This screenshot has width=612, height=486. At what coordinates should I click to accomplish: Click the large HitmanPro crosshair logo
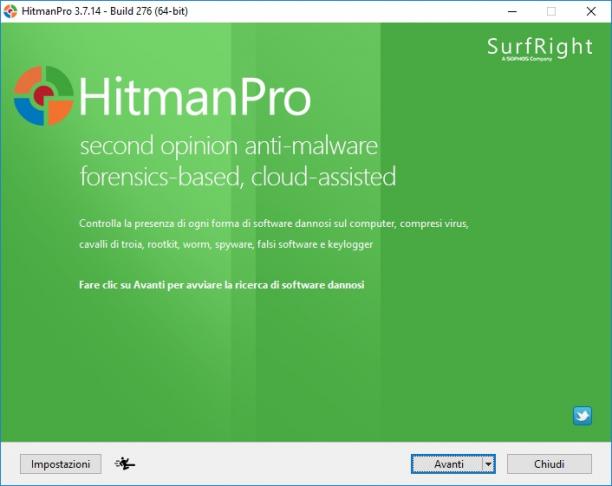pos(43,96)
